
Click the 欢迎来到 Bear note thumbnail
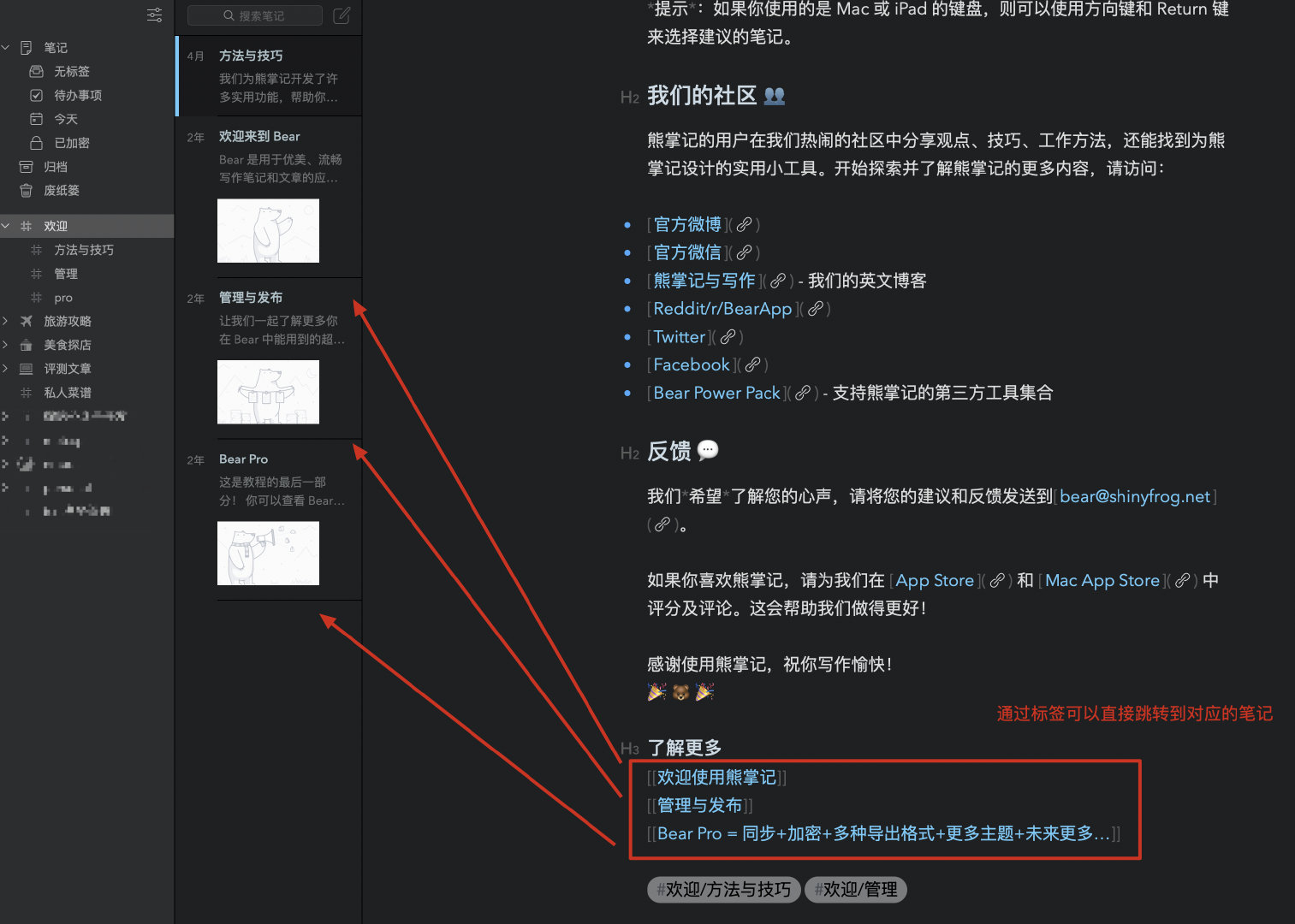[268, 231]
